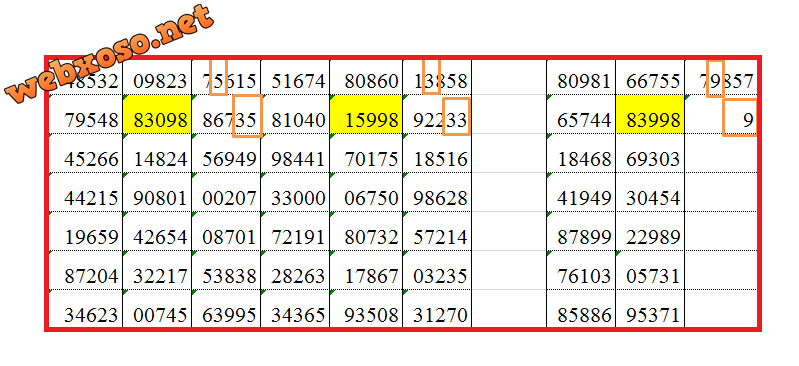Select cell with number 33000
The width and height of the screenshot is (799, 366).
(295, 192)
